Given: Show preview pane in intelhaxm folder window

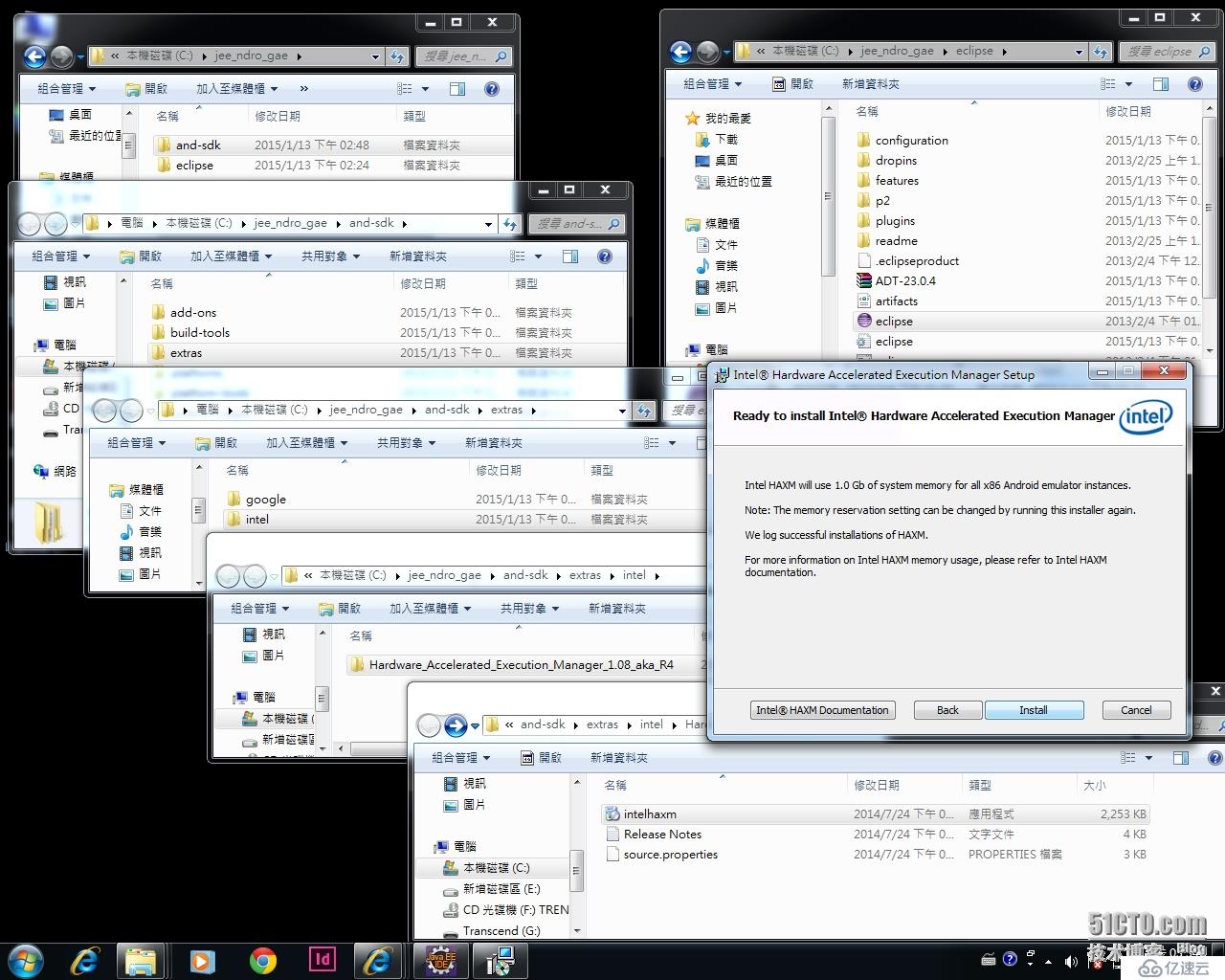Looking at the screenshot, I should pyautogui.click(x=1181, y=758).
